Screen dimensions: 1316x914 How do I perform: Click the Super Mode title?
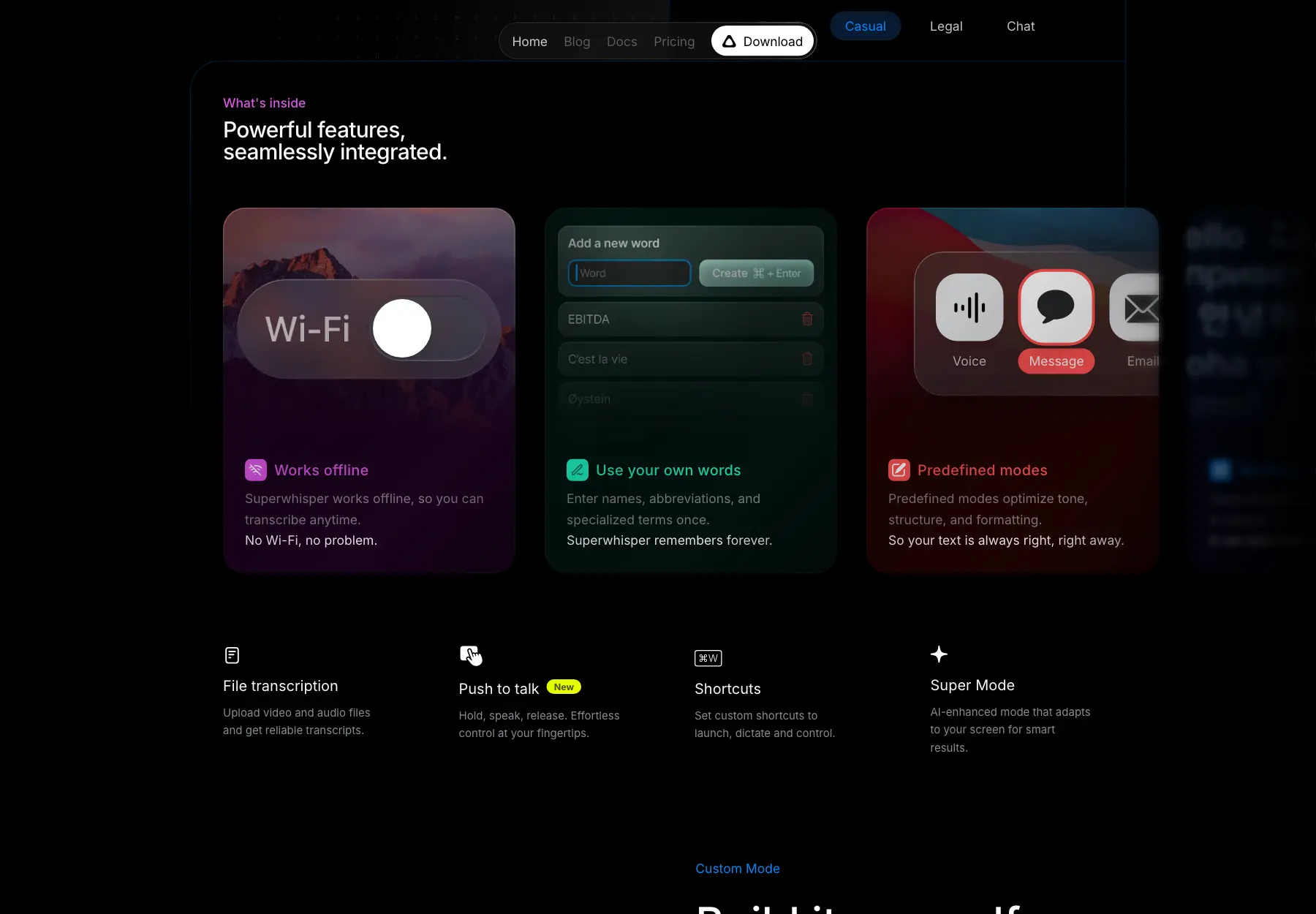[x=972, y=685]
